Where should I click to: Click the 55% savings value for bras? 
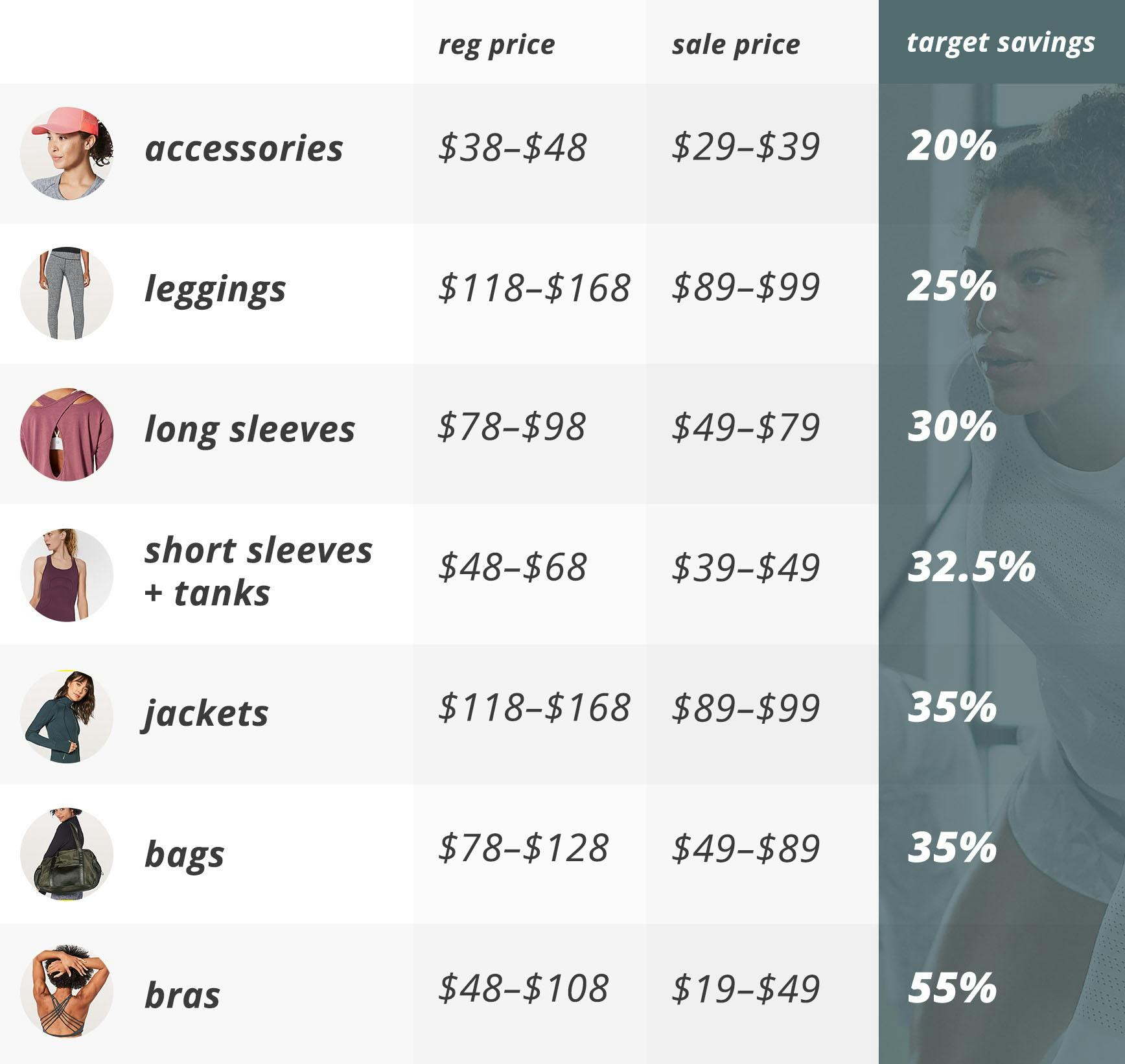tap(951, 988)
